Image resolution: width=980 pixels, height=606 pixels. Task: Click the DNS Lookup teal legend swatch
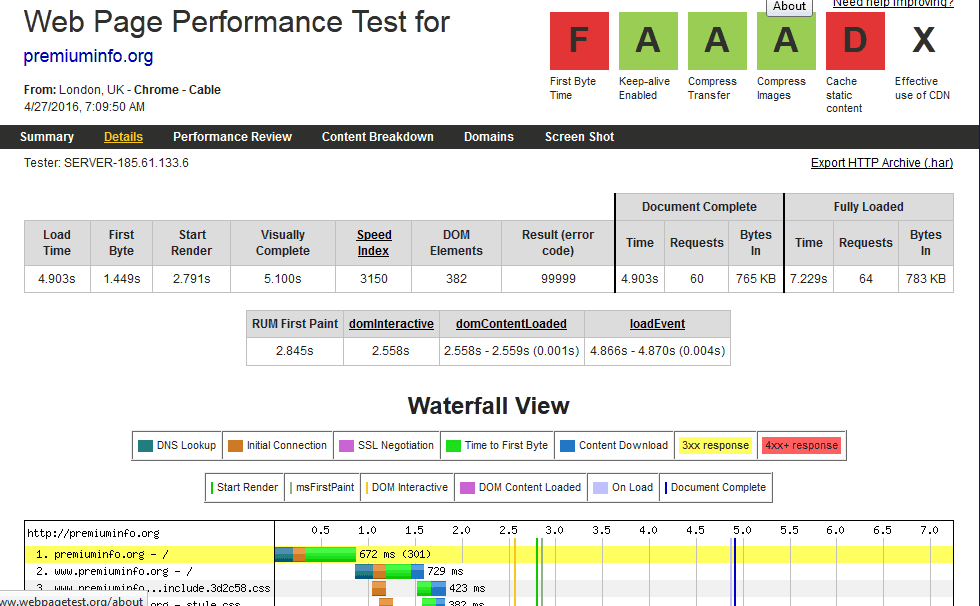(145, 446)
